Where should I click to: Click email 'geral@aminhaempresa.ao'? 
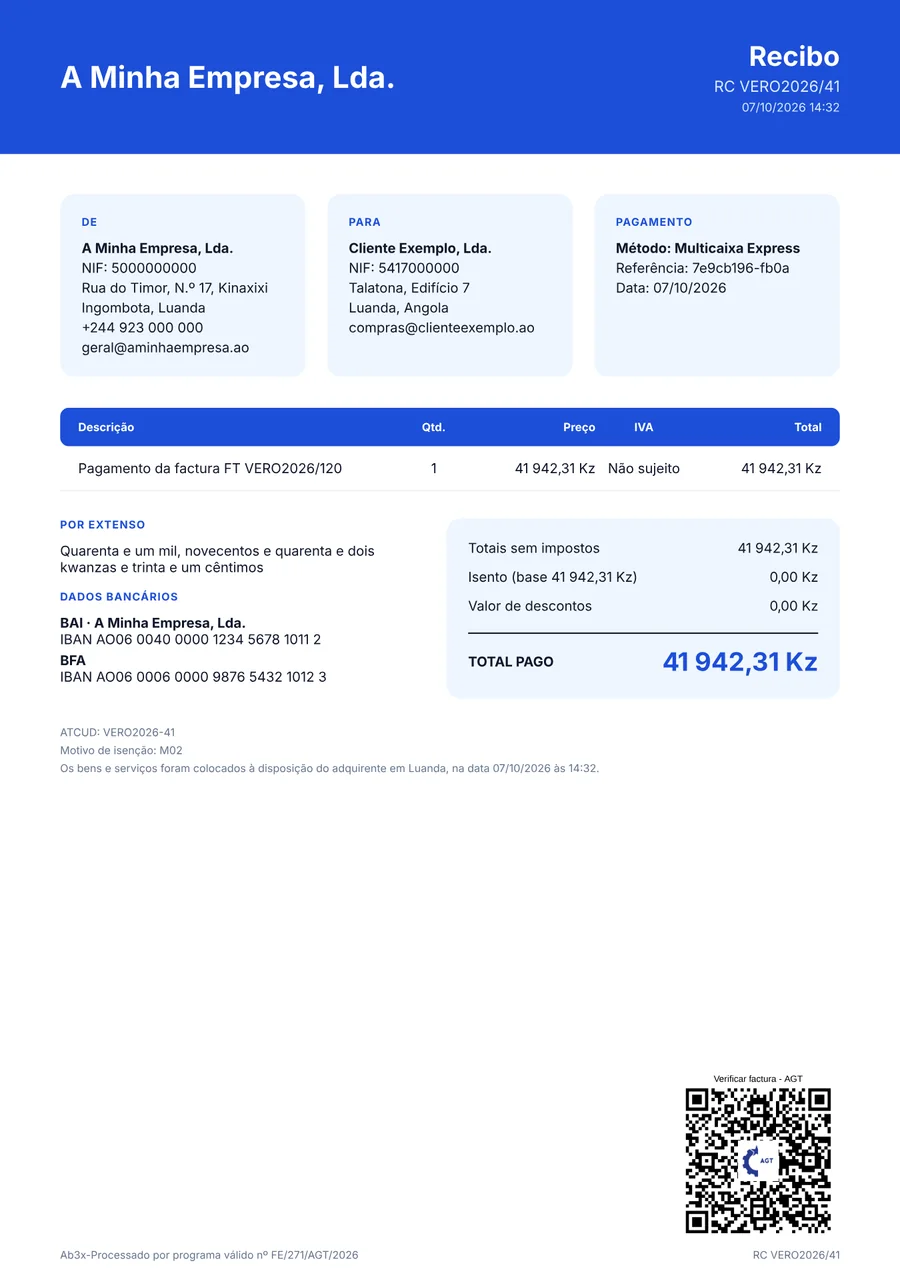point(165,348)
